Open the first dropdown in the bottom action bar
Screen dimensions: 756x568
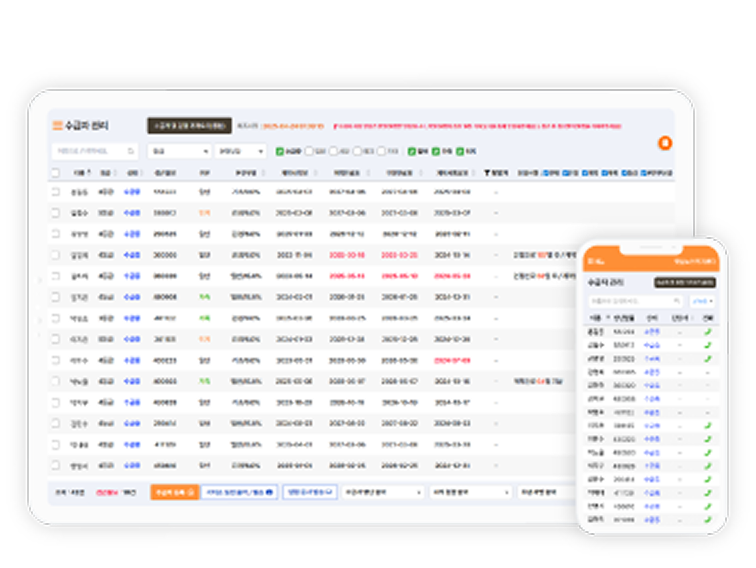pyautogui.click(x=383, y=492)
